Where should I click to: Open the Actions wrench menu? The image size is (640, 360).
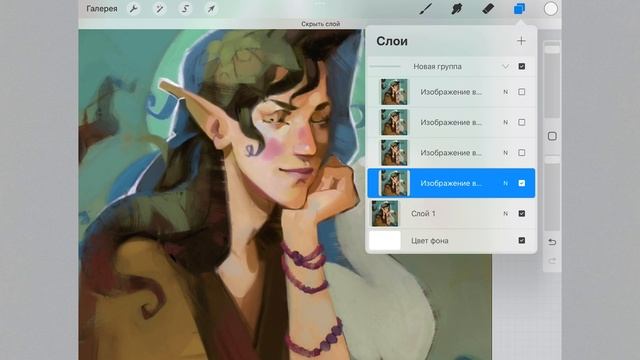point(134,9)
